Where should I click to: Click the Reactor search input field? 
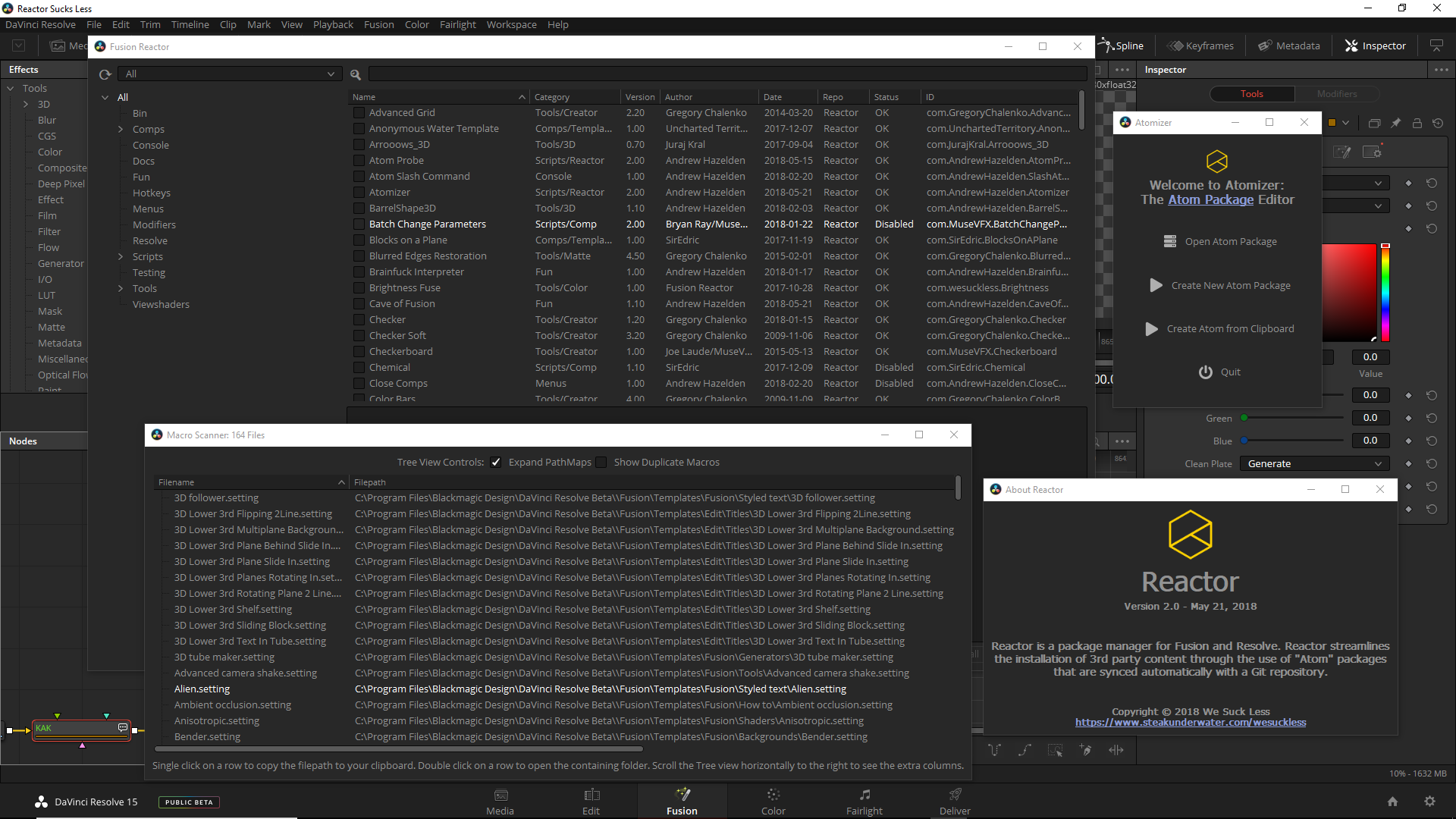click(x=727, y=74)
